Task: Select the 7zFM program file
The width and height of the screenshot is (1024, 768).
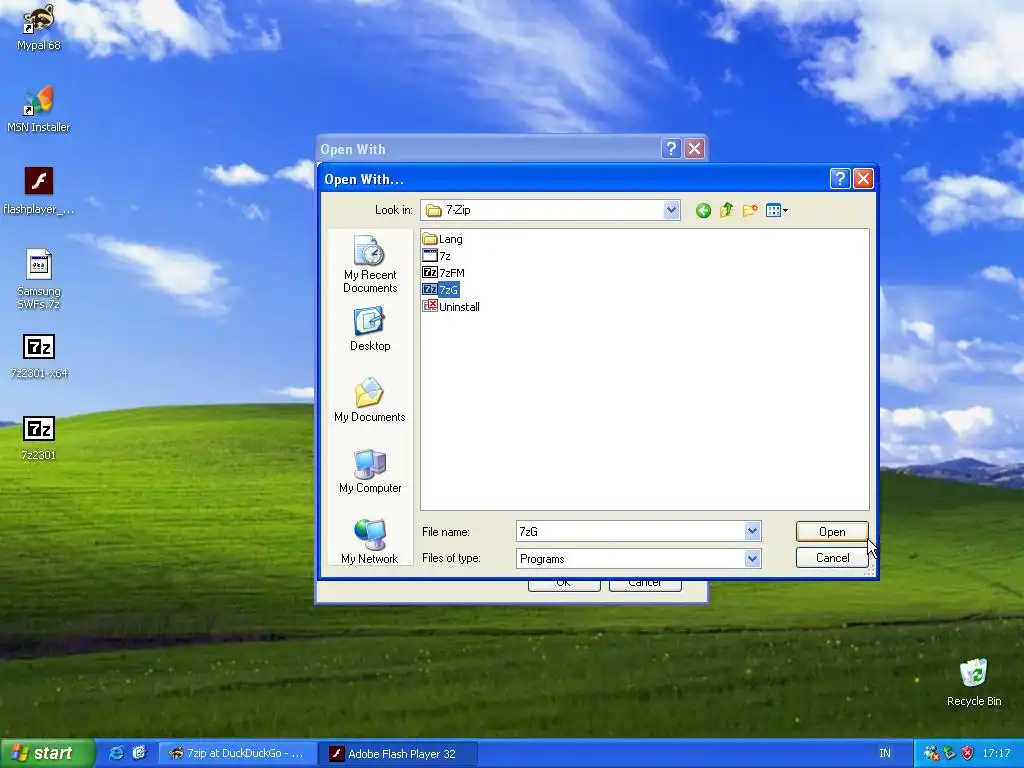Action: coord(444,273)
